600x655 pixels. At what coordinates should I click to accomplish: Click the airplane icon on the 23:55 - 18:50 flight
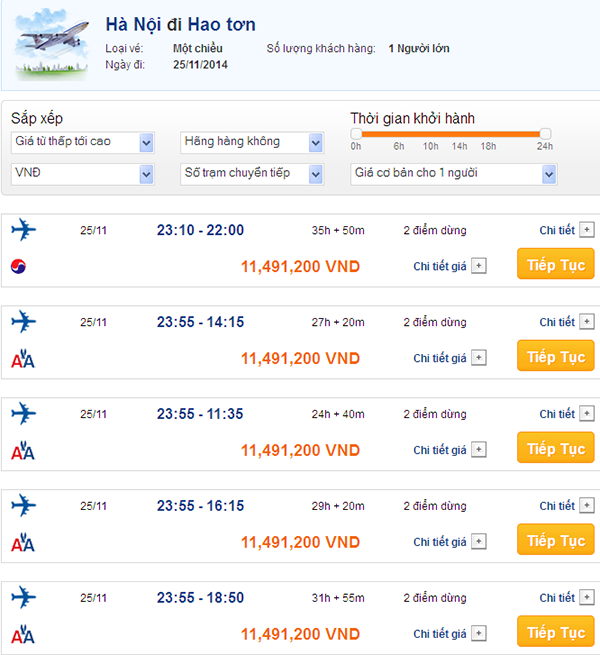click(x=23, y=597)
